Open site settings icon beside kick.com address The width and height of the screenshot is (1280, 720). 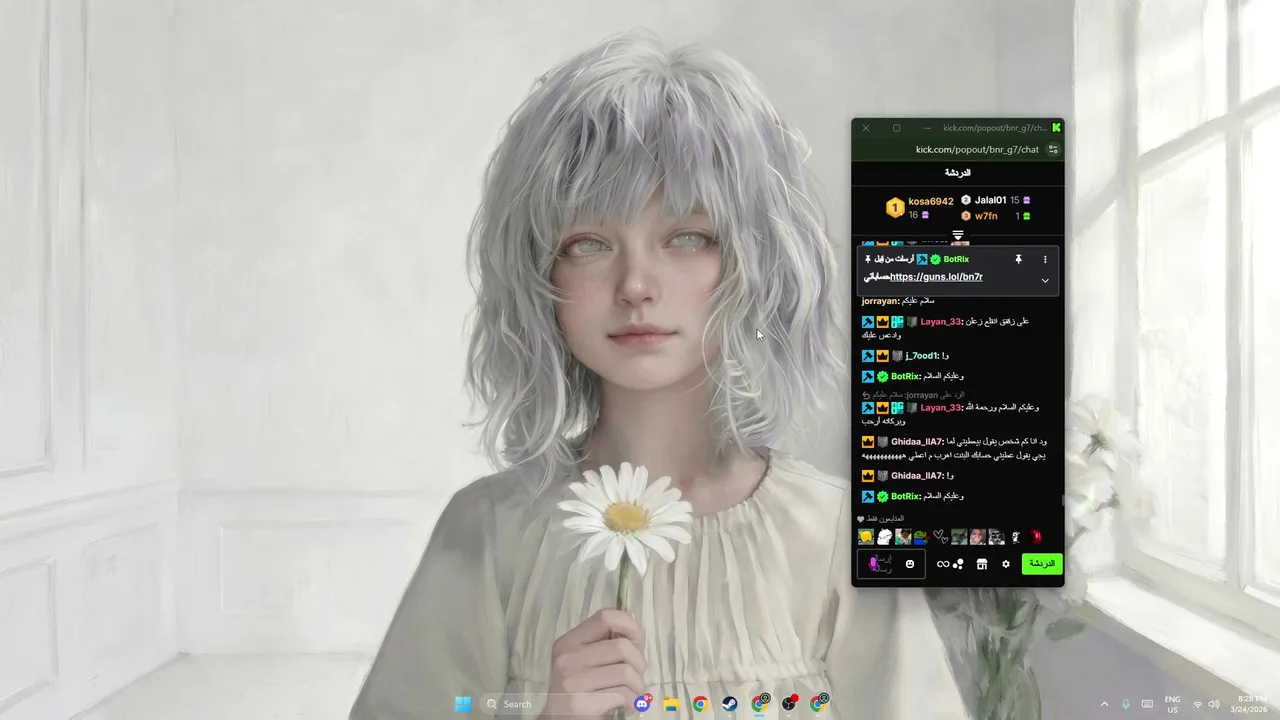(x=1053, y=150)
